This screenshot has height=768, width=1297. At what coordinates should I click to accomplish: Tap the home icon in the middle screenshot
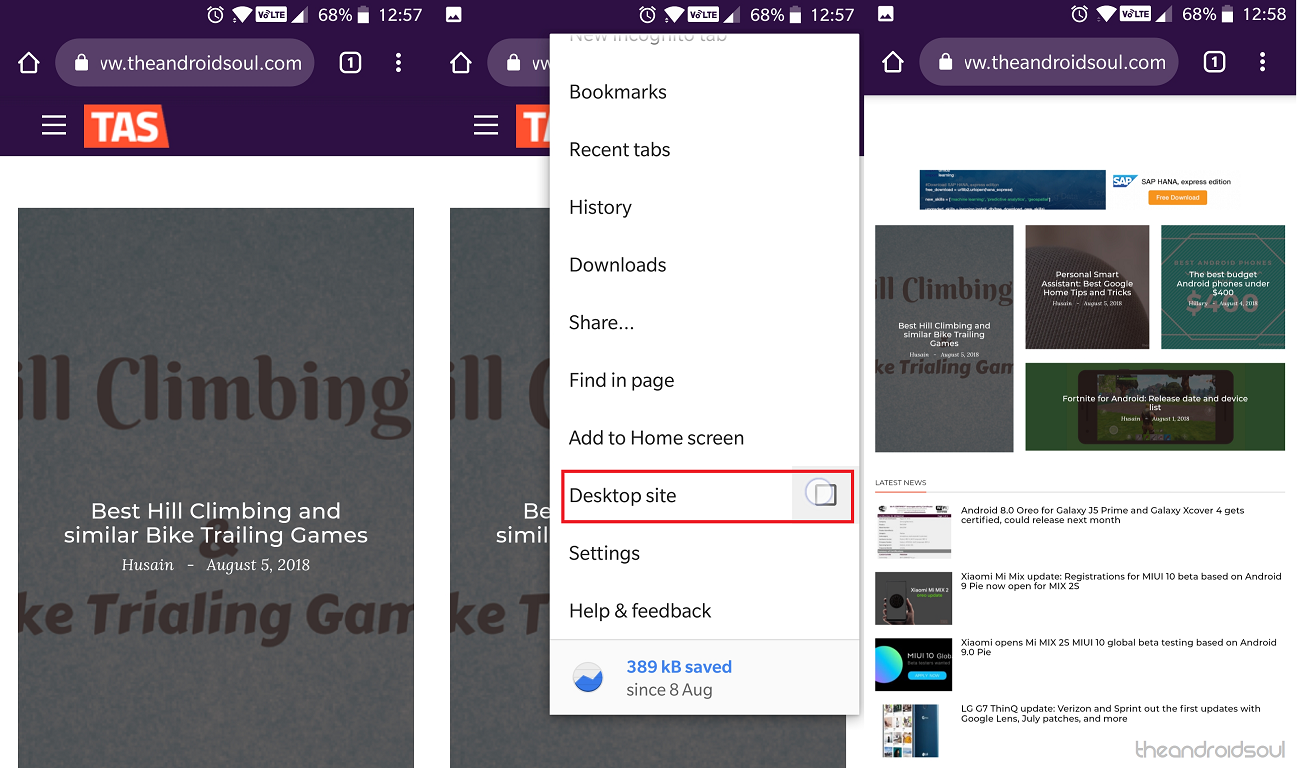click(x=461, y=63)
